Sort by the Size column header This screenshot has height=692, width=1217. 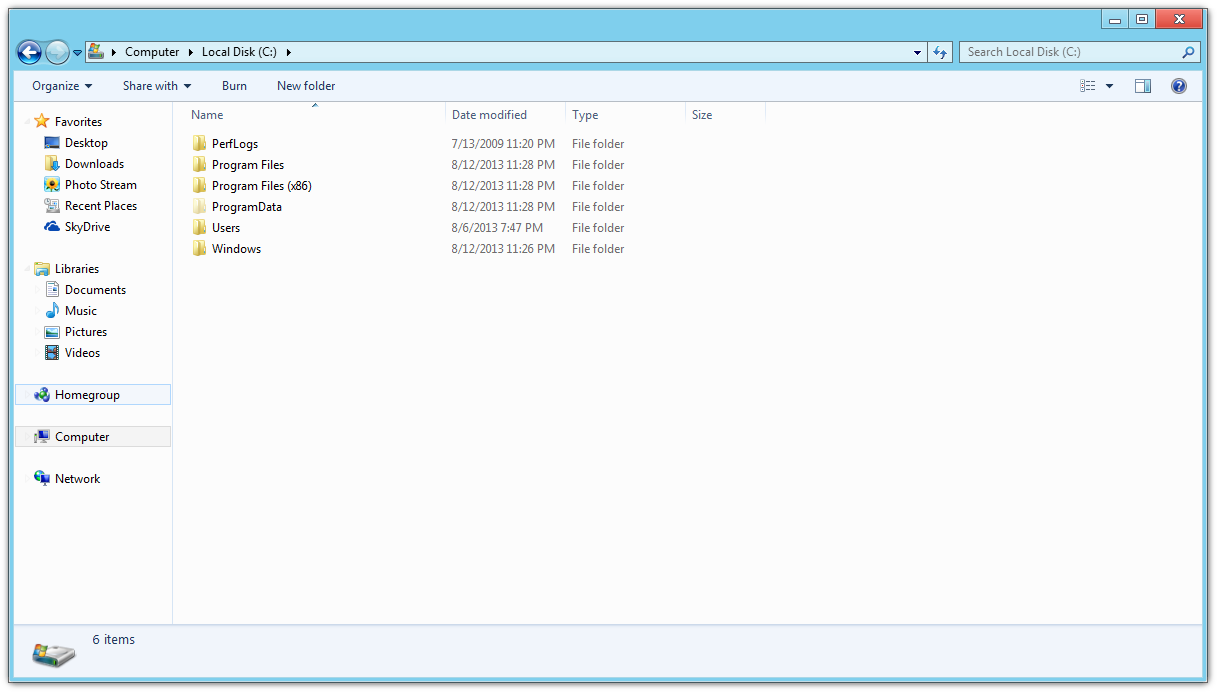726,115
